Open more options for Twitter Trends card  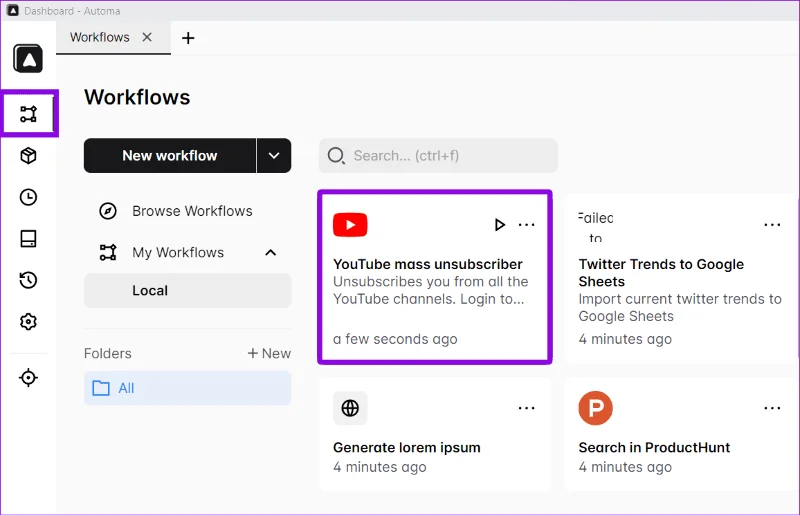(772, 225)
